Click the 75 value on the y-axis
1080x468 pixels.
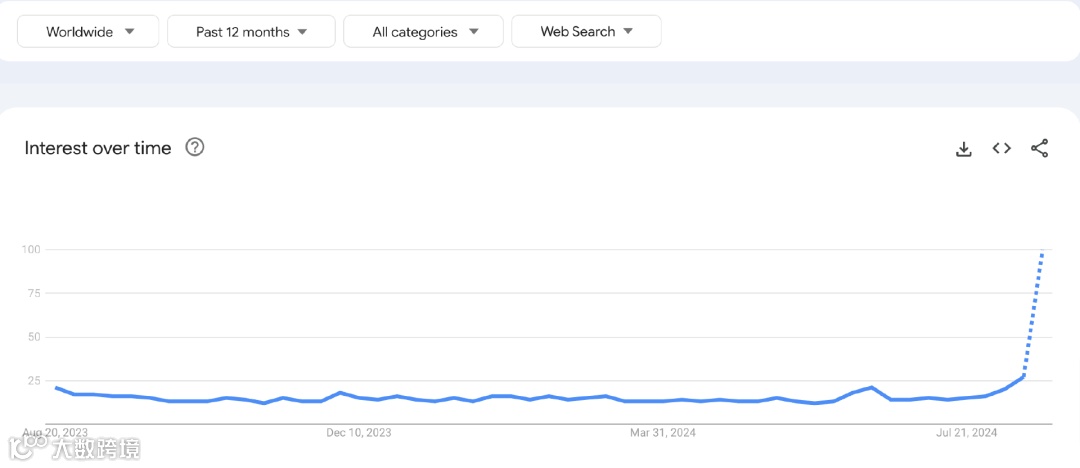coord(32,293)
